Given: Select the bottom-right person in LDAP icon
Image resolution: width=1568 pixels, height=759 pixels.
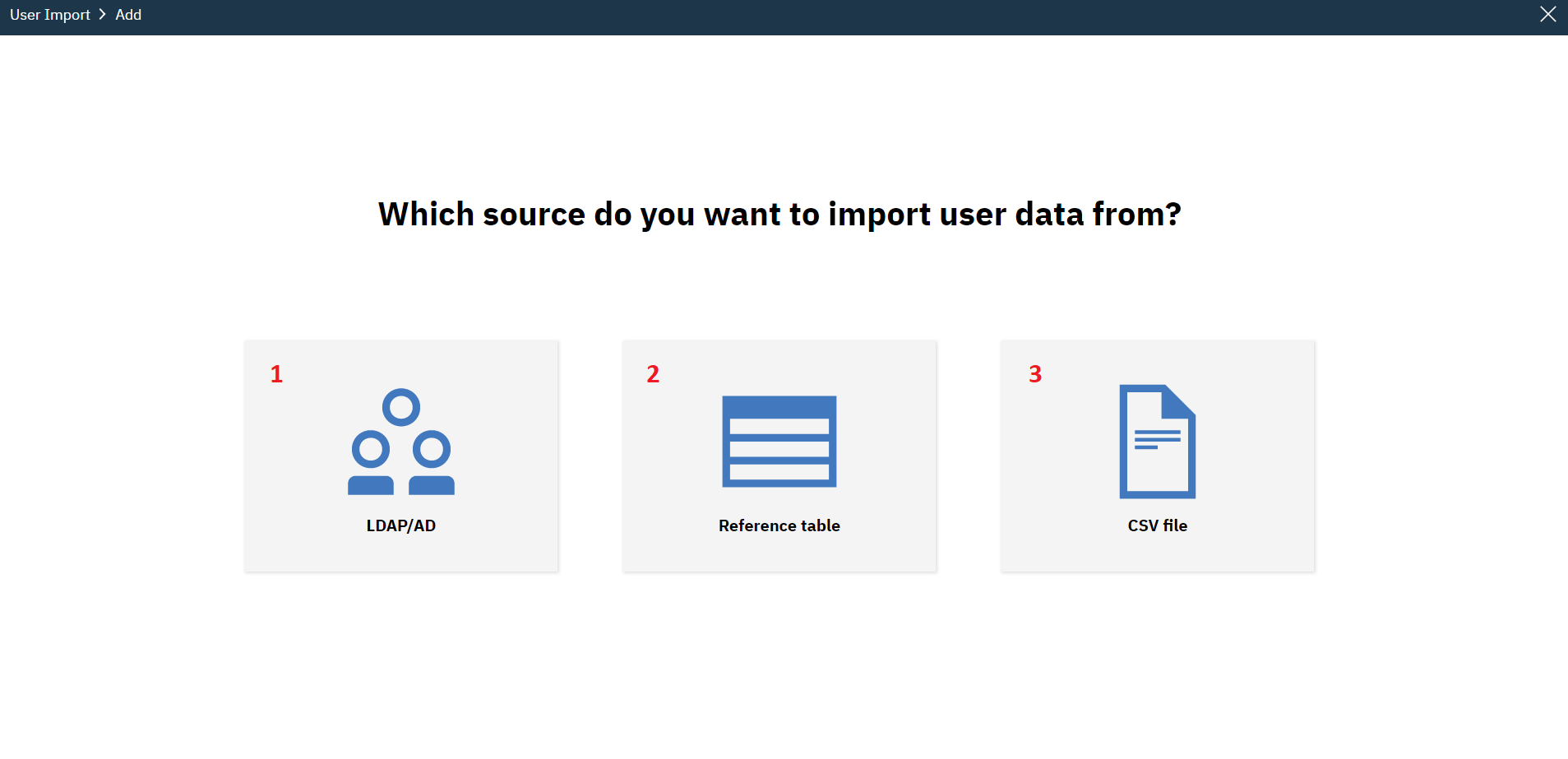Looking at the screenshot, I should [x=432, y=462].
